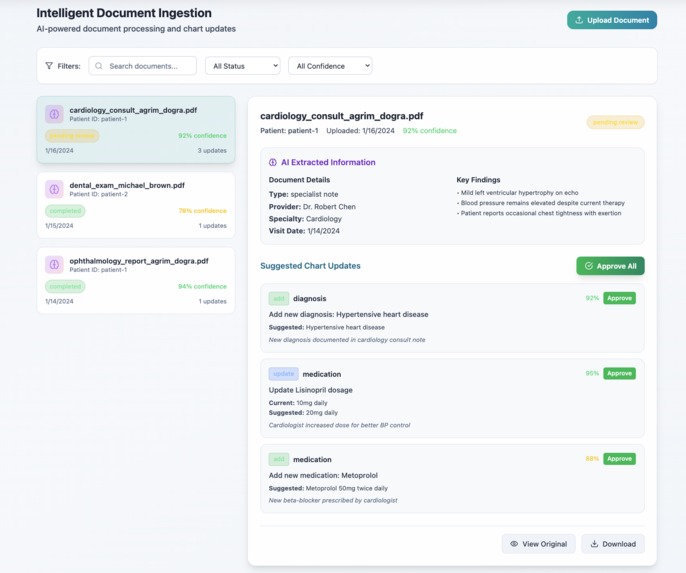686x573 pixels.
Task: Click the Intelligent Document Ingestion title
Action: [x=124, y=13]
